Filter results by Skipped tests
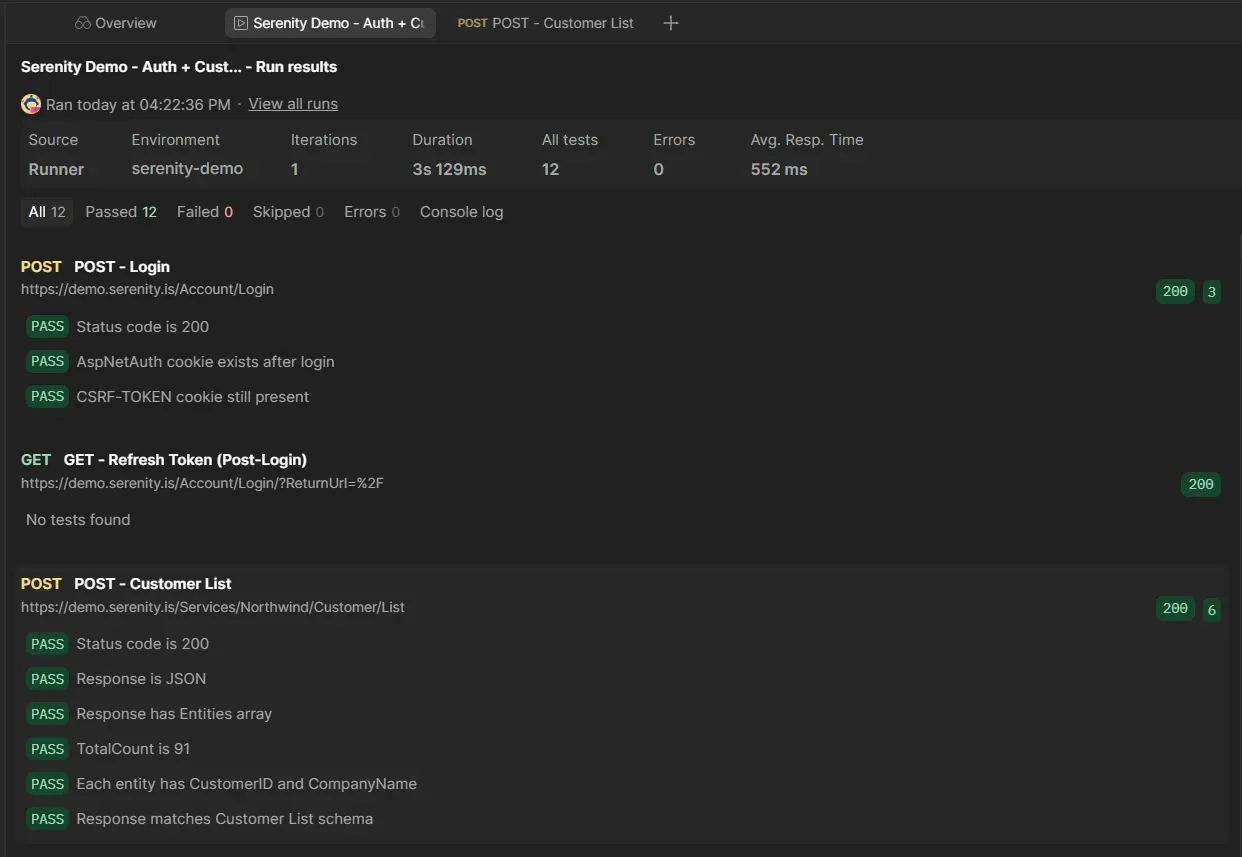1242x857 pixels. click(288, 212)
